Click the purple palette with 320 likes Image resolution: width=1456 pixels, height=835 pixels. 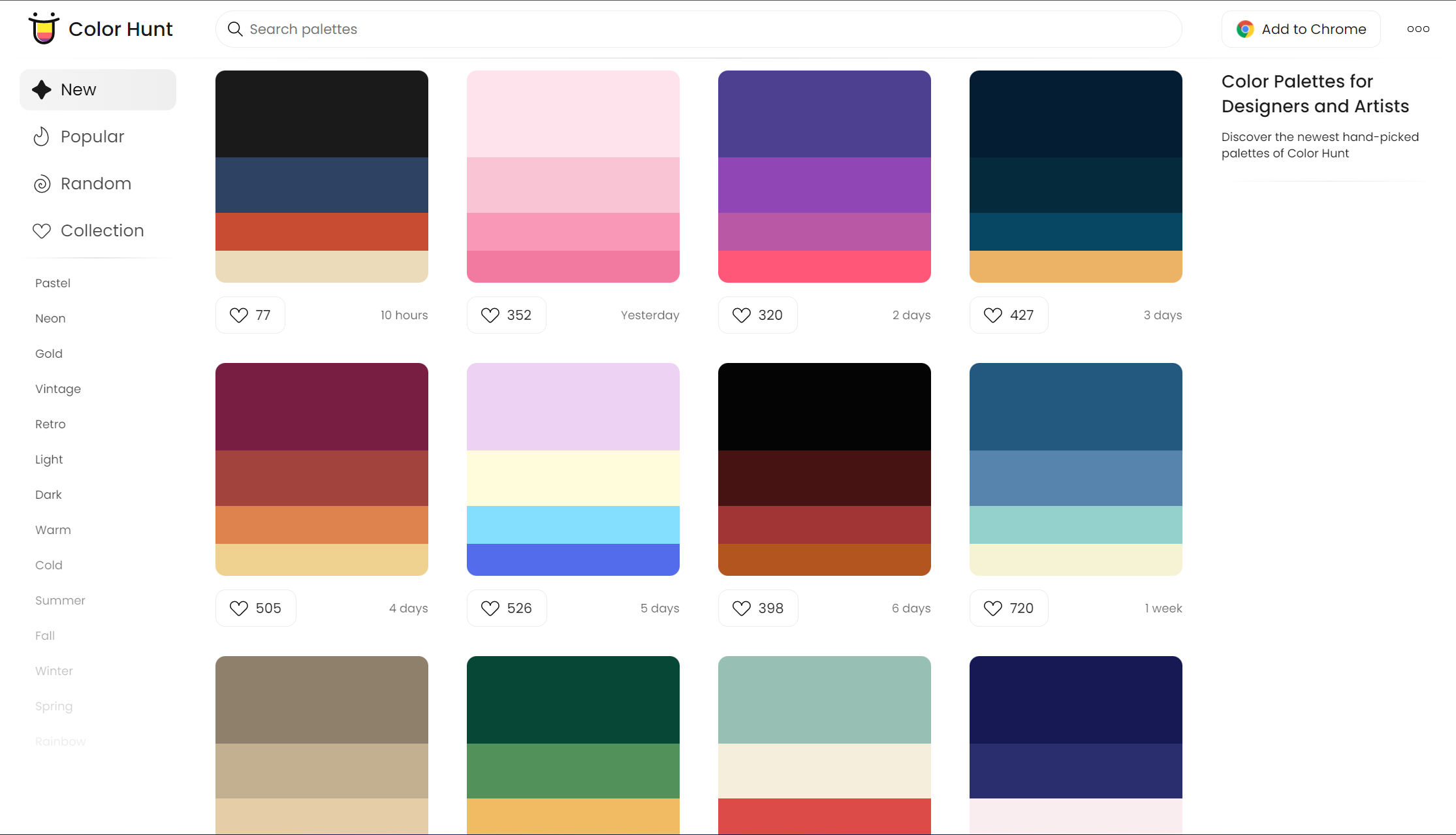[824, 176]
